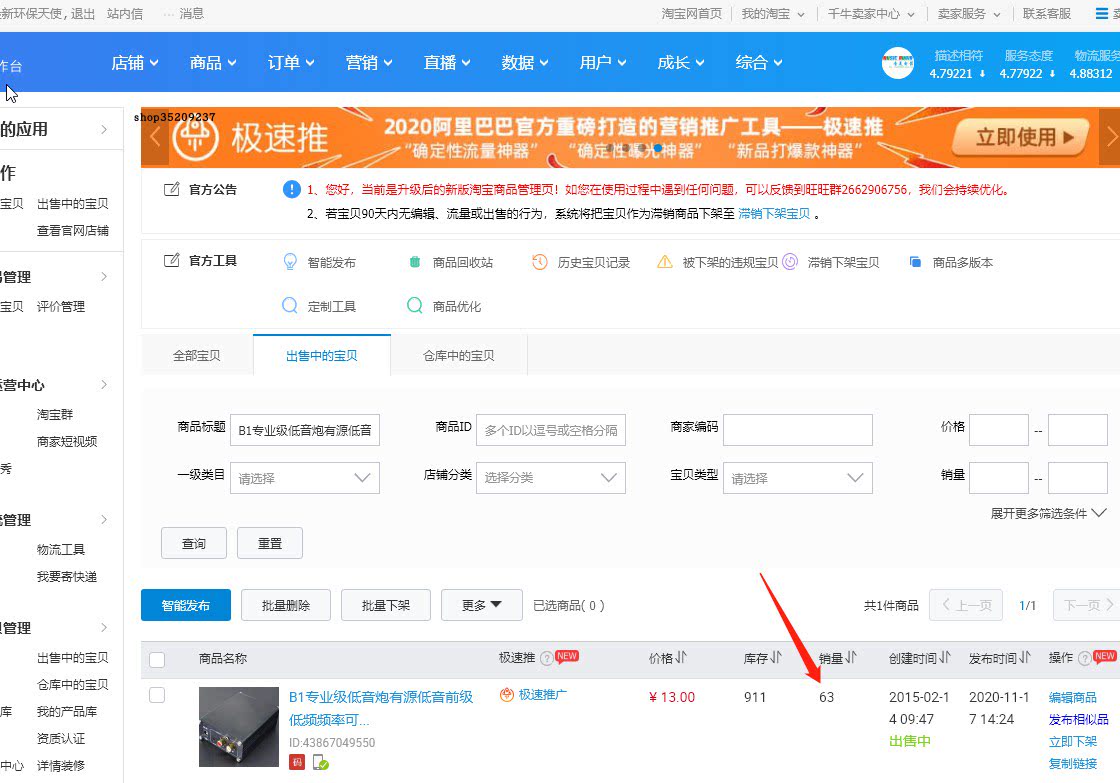This screenshot has height=783, width=1120.
Task: Open the 一级类目 dropdown
Action: (x=305, y=478)
